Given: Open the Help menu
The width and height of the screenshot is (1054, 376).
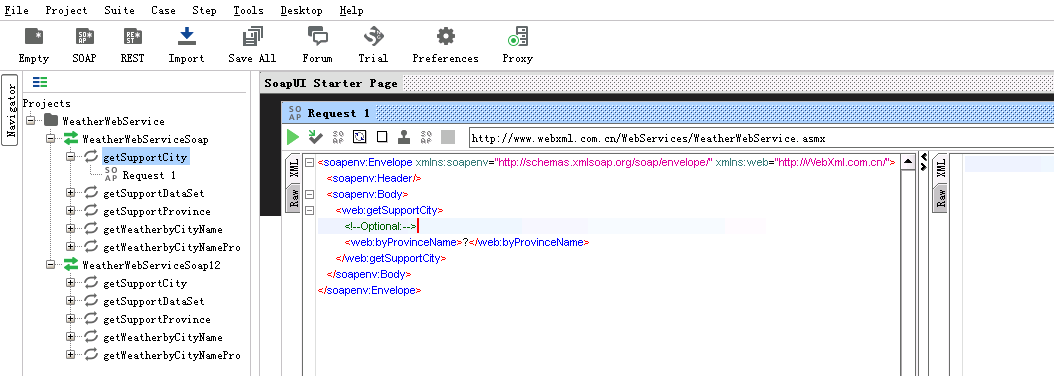Looking at the screenshot, I should point(352,10).
